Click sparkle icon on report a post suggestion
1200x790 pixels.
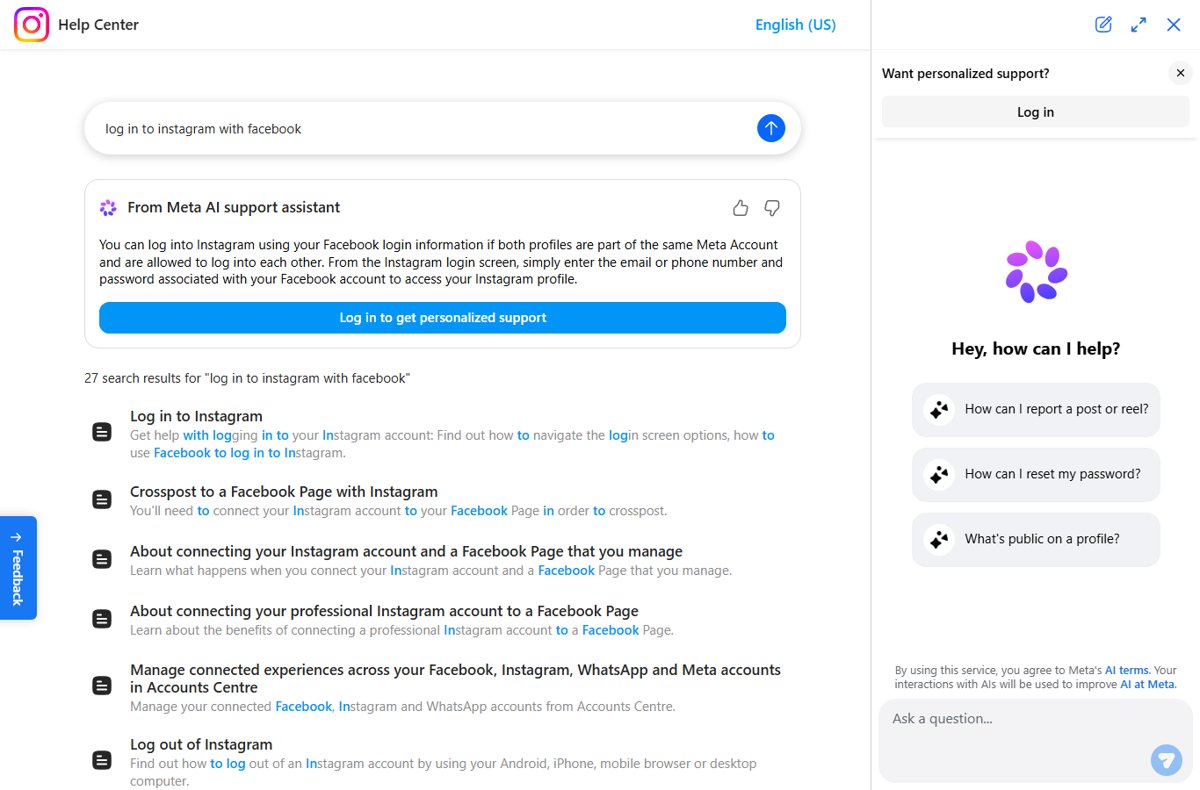tap(938, 409)
